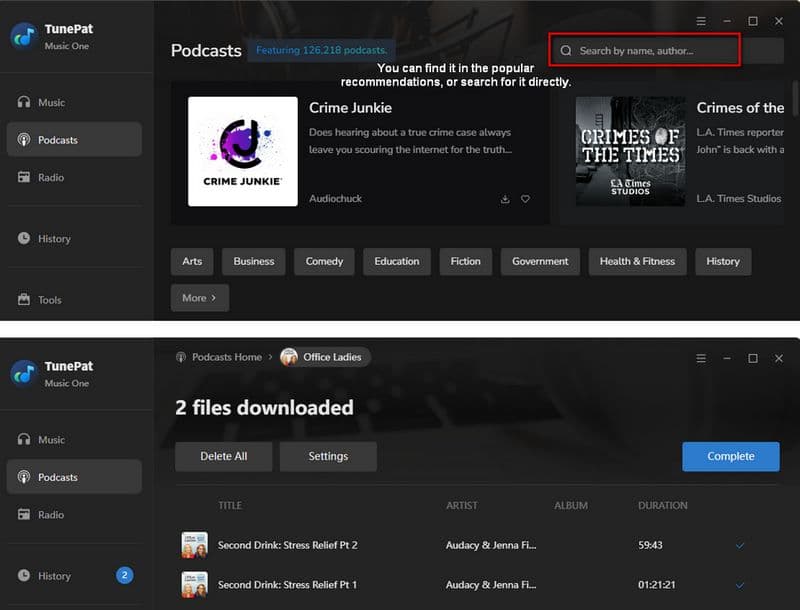The width and height of the screenshot is (800, 610).
Task: Click the TunePat logo in top window
Action: (23, 36)
